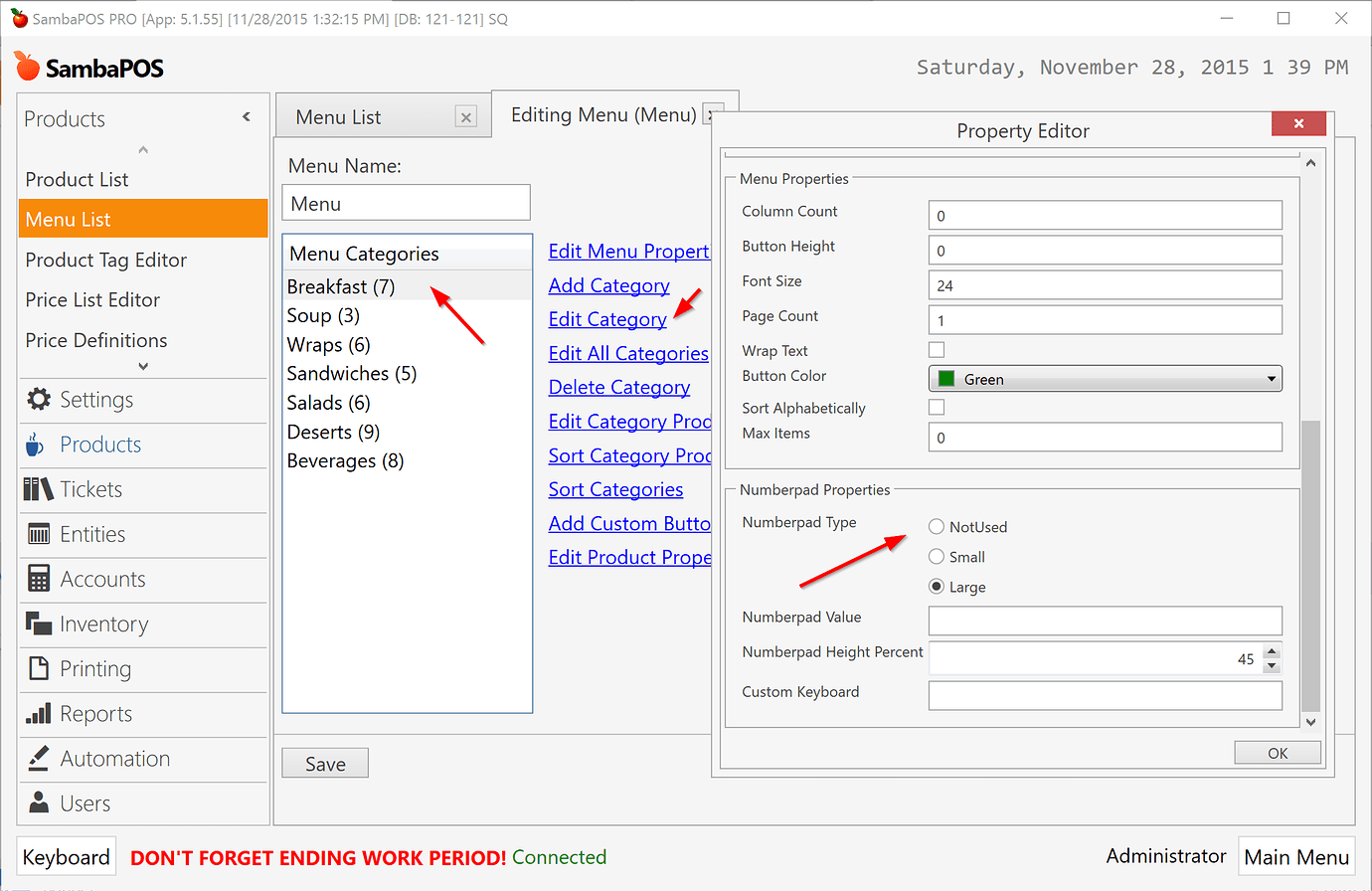The width and height of the screenshot is (1372, 891).
Task: Click the Keyboard button
Action: (x=66, y=857)
